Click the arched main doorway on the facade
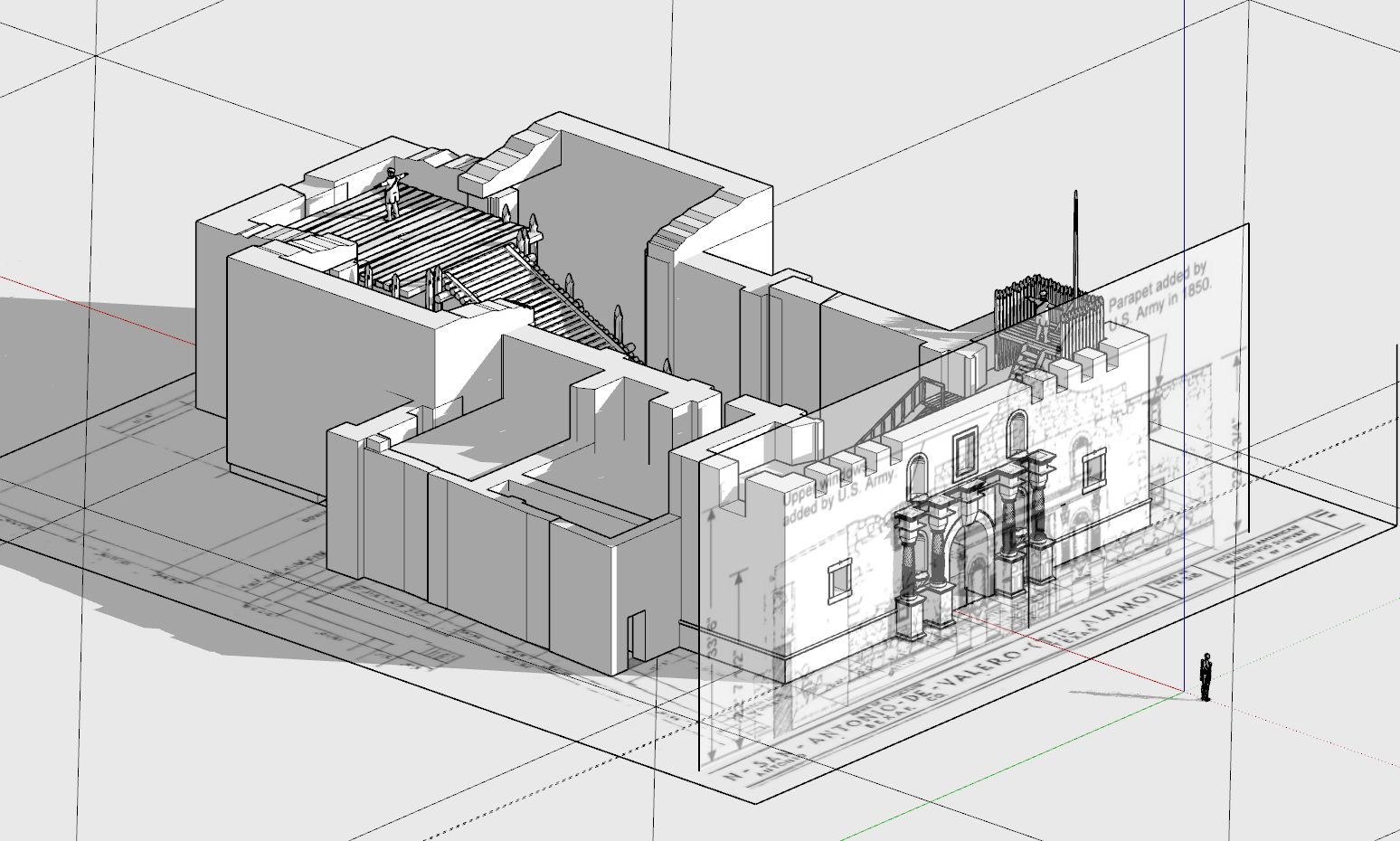1400x841 pixels. 975,552
